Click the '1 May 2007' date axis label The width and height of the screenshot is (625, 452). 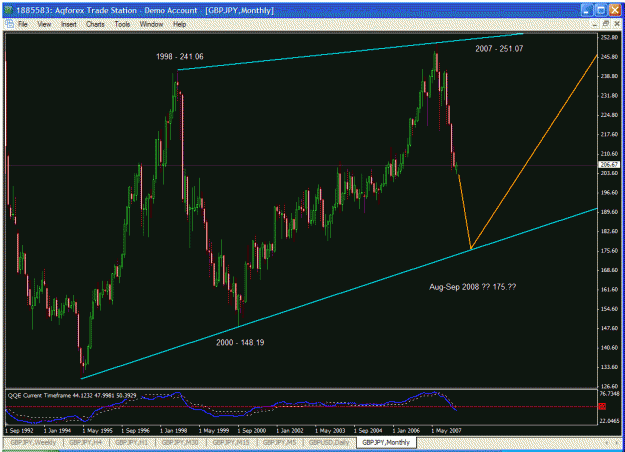[447, 430]
